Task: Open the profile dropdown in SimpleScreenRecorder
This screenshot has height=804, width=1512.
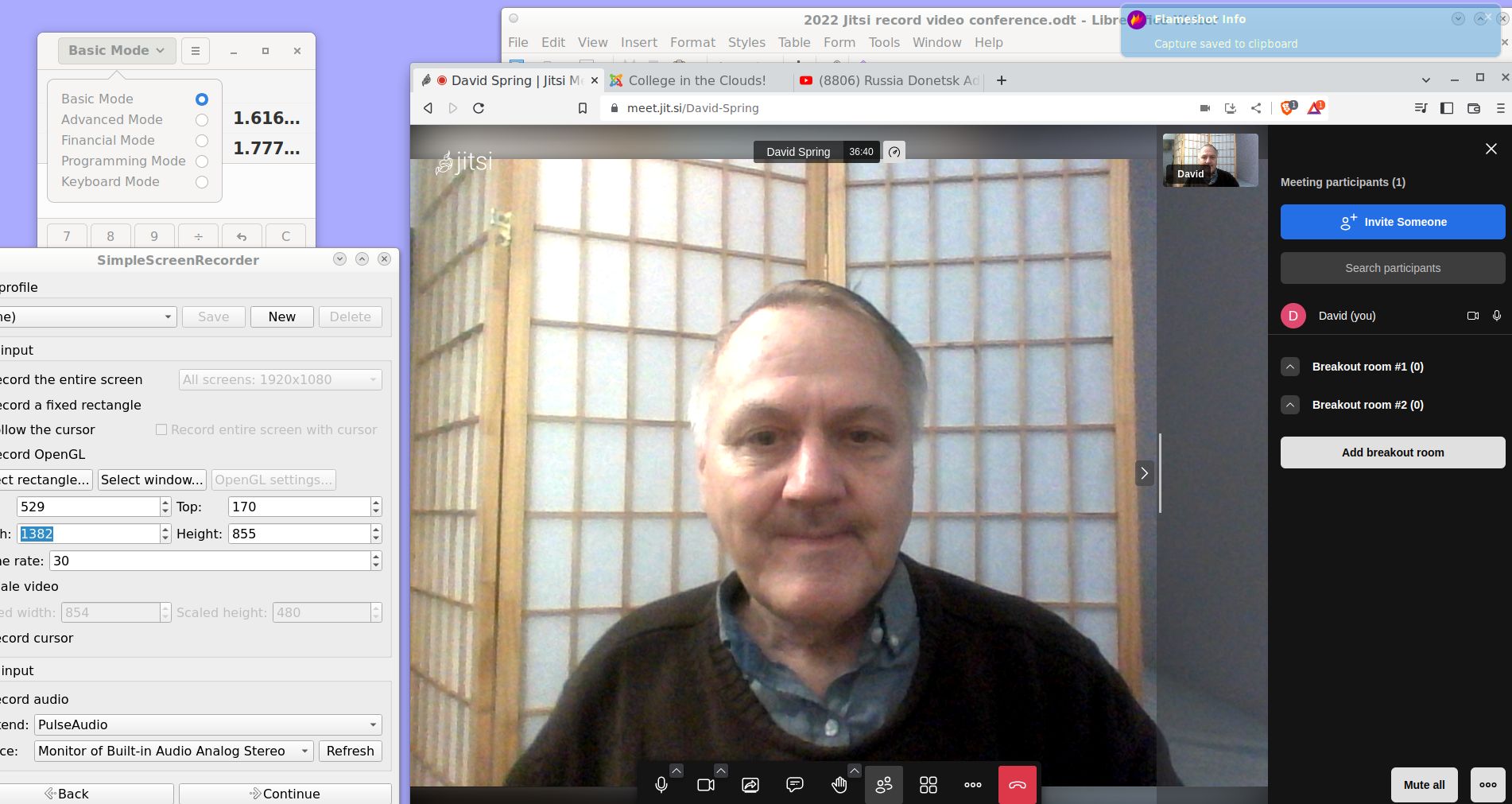Action: click(87, 317)
